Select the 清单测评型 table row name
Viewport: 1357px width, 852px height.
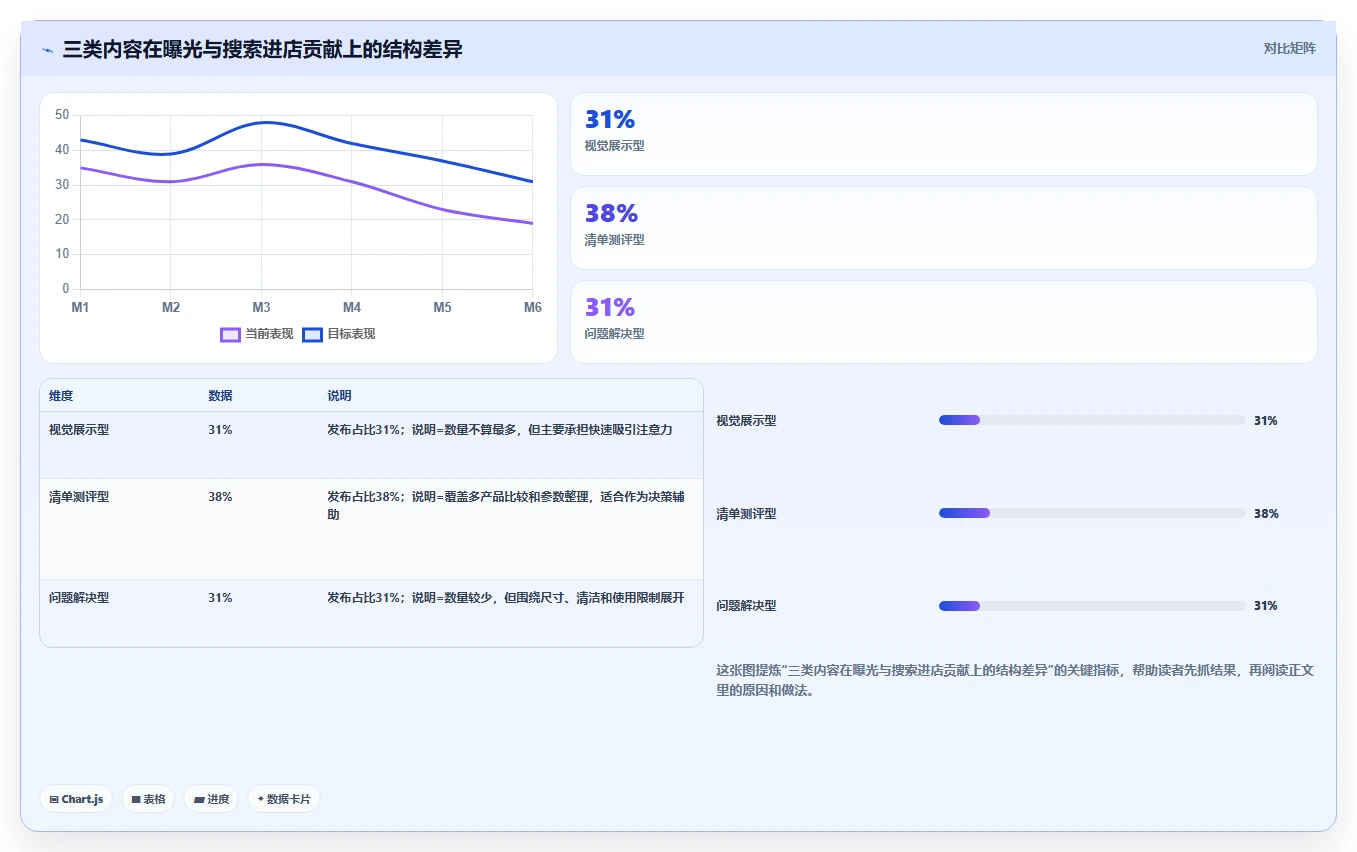79,497
